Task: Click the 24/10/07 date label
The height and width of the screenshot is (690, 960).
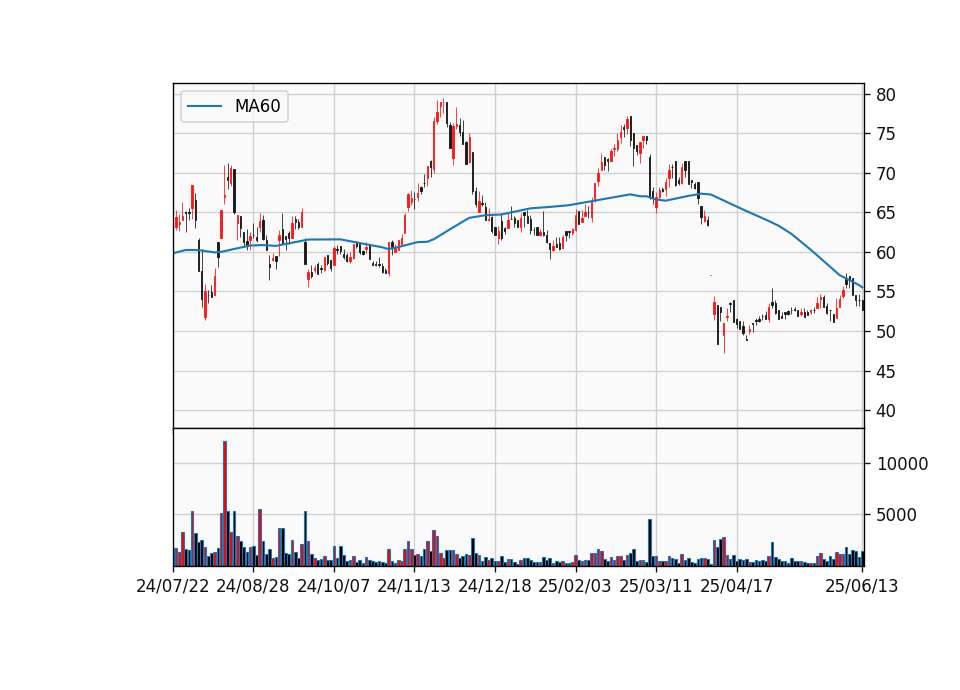Action: click(x=334, y=586)
